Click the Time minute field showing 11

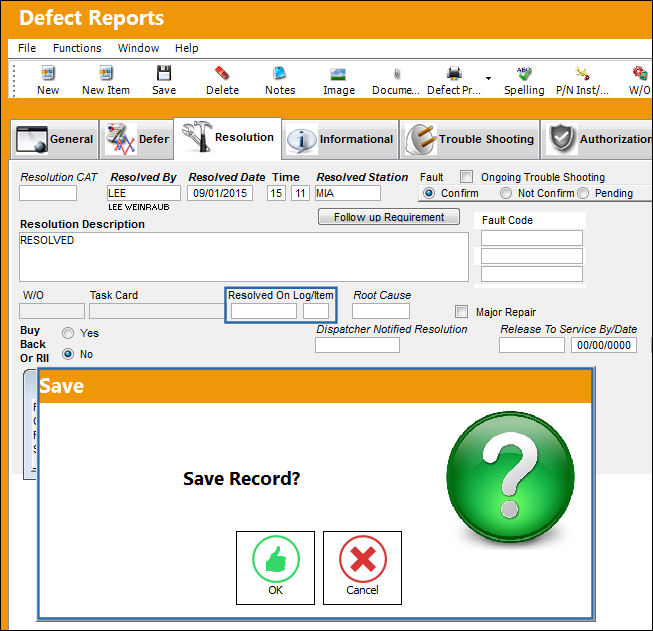[x=300, y=193]
